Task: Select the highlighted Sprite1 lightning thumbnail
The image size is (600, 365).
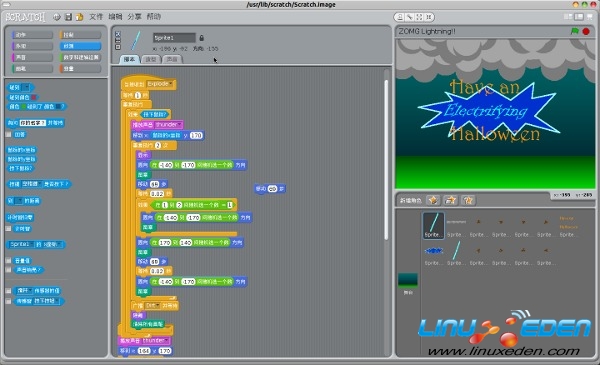Action: tap(434, 226)
